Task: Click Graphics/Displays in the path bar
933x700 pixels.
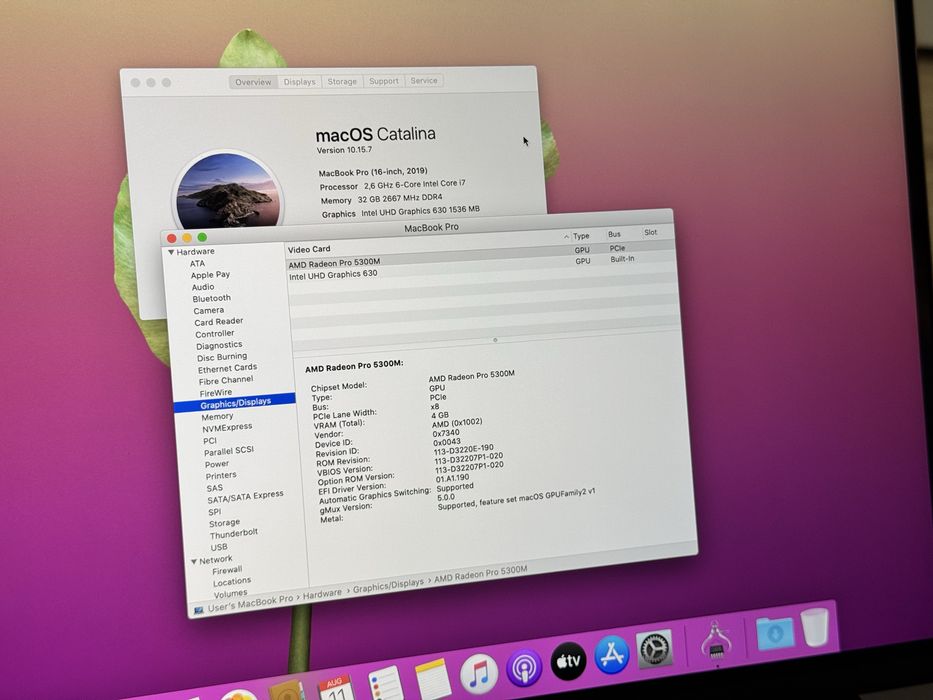Action: (388, 586)
